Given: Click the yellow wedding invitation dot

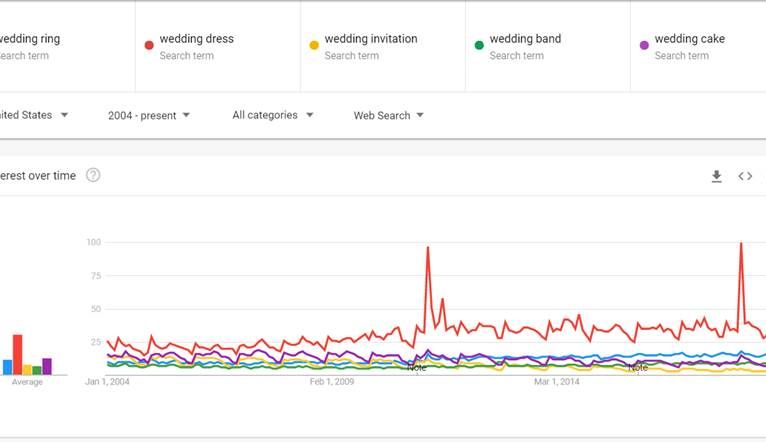Looking at the screenshot, I should [x=314, y=45].
